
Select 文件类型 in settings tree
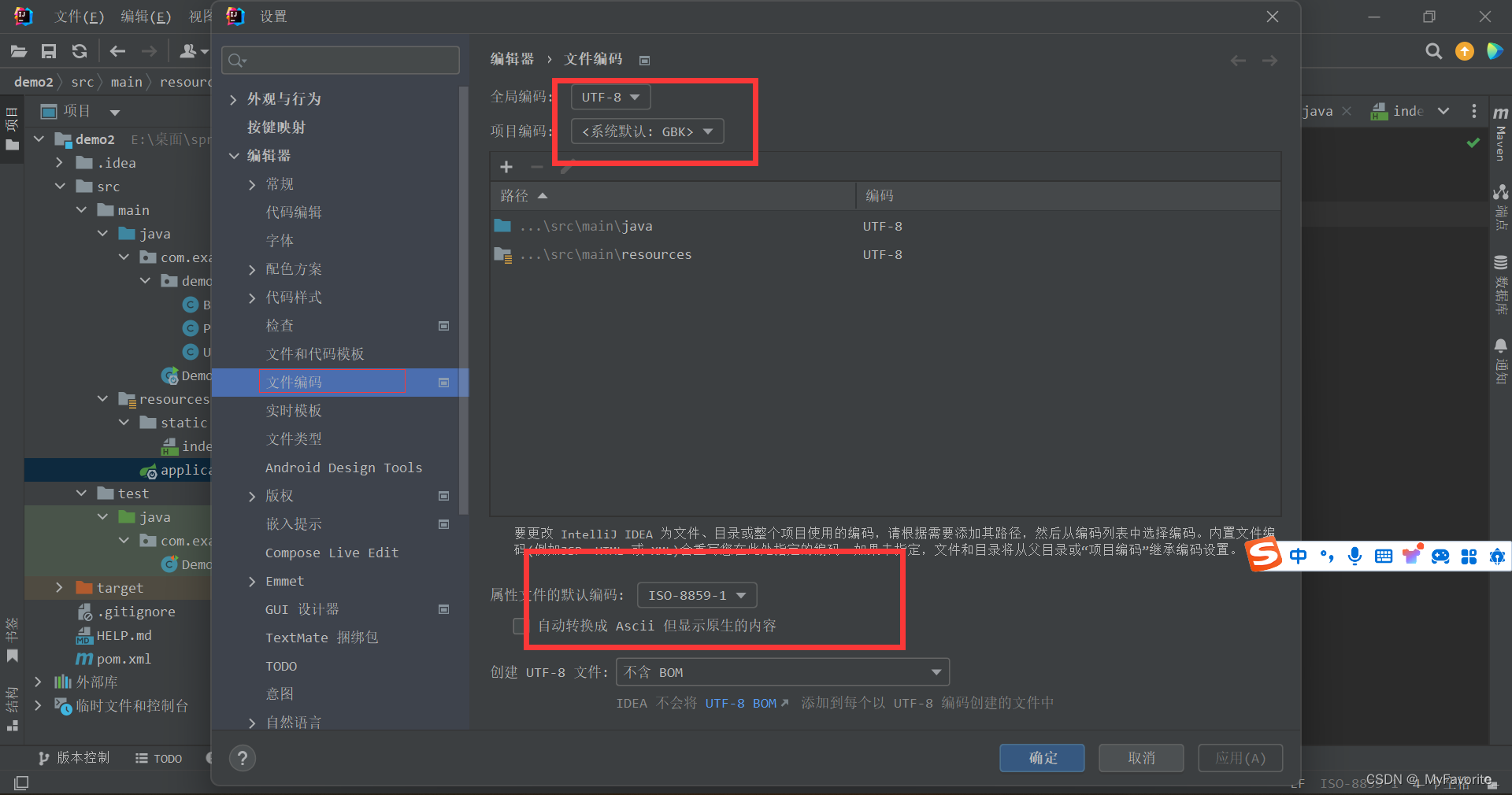tap(294, 439)
